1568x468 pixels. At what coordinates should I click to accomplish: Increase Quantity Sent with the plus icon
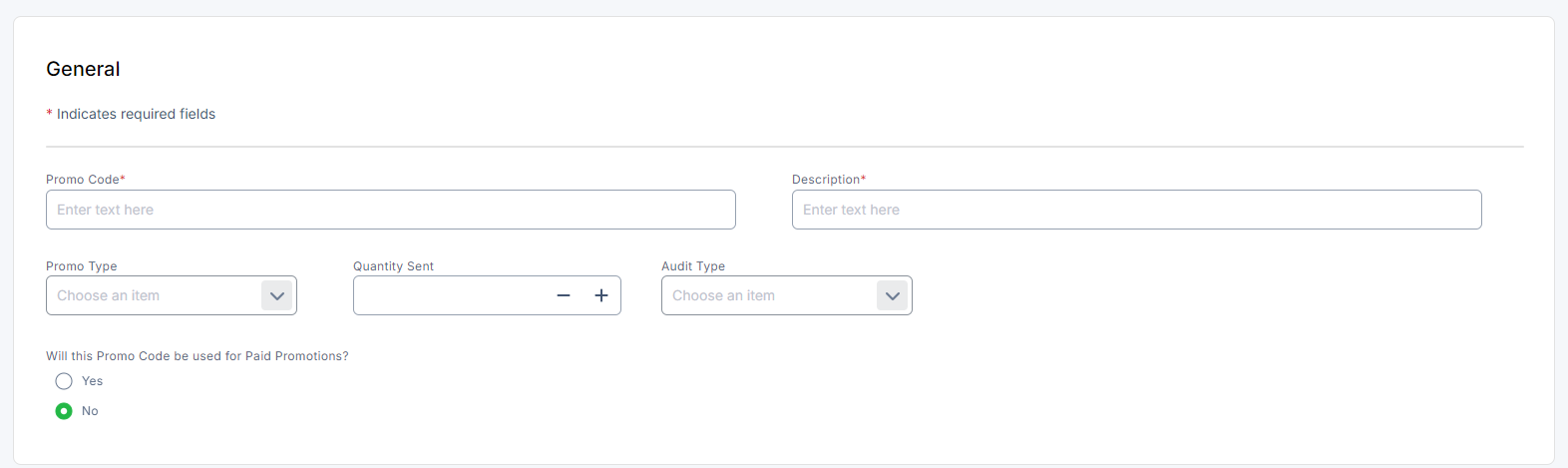[601, 295]
